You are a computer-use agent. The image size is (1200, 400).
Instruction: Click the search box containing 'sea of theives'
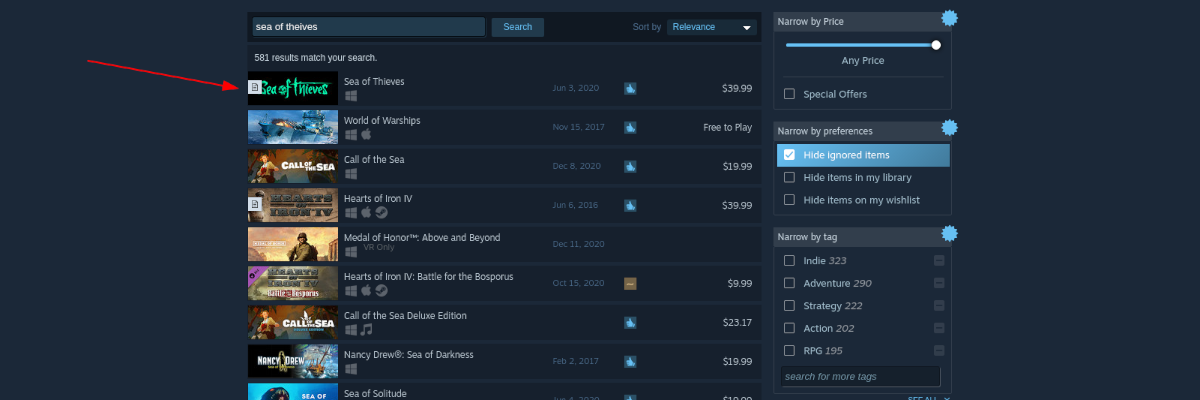tap(369, 27)
